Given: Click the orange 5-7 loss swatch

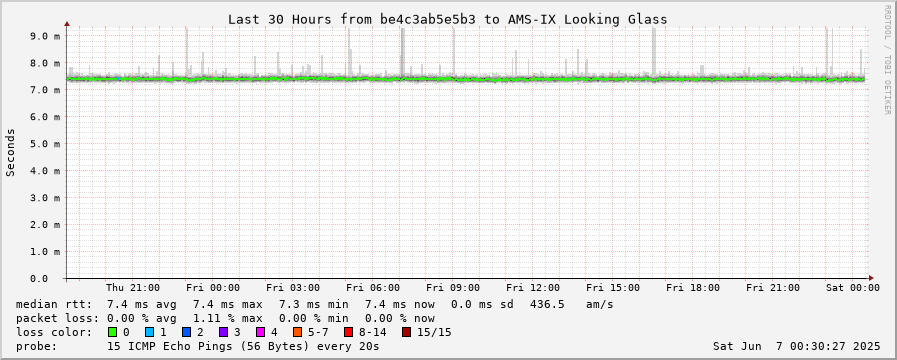Looking at the screenshot, I should click(297, 332).
